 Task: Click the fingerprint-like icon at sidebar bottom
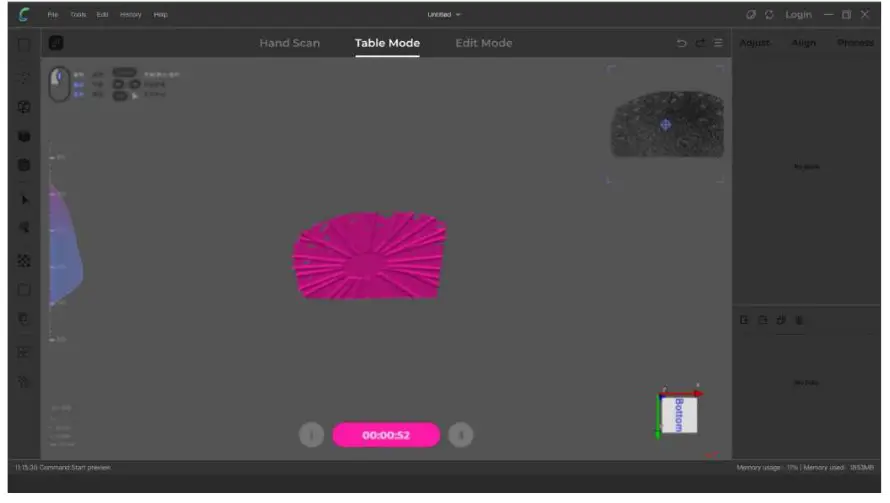pyautogui.click(x=24, y=382)
